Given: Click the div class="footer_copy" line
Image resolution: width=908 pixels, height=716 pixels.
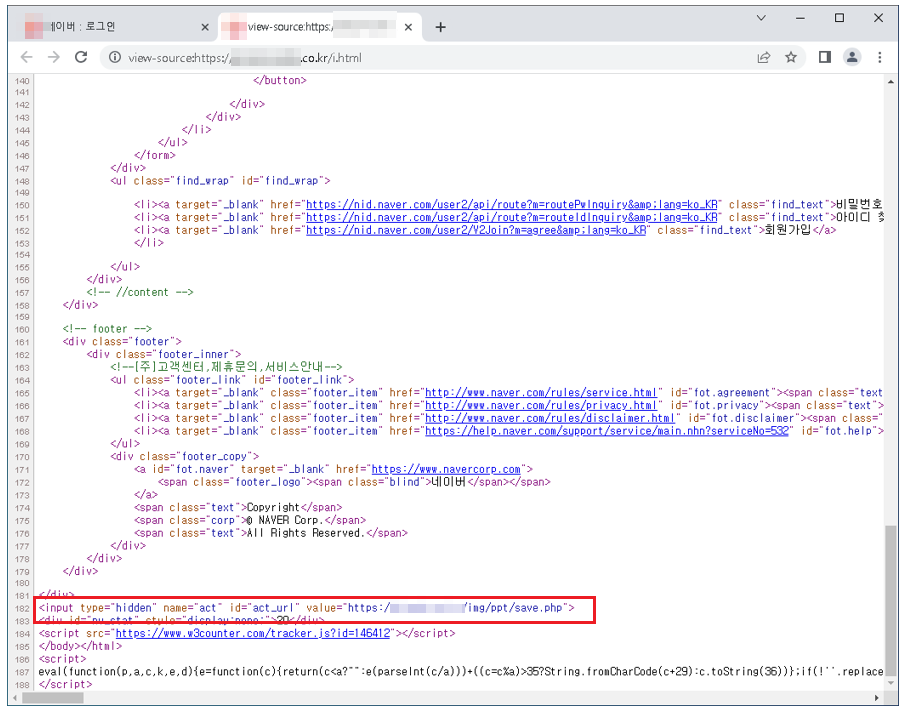Looking at the screenshot, I should click(x=185, y=456).
